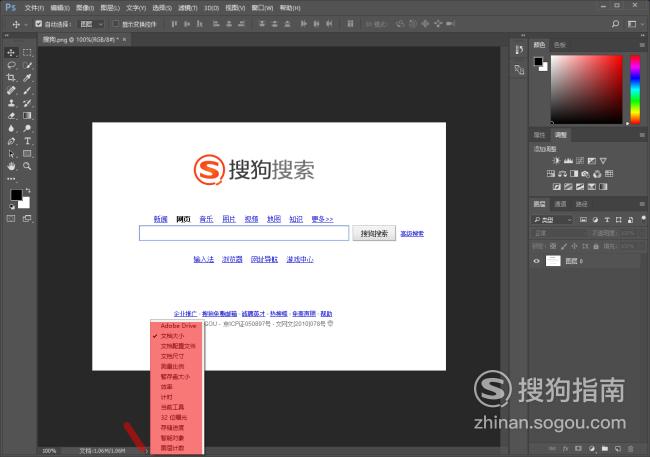Open the Adjustments panel flyout menu
Image resolution: width=650 pixels, height=457 pixels.
pyautogui.click(x=642, y=135)
